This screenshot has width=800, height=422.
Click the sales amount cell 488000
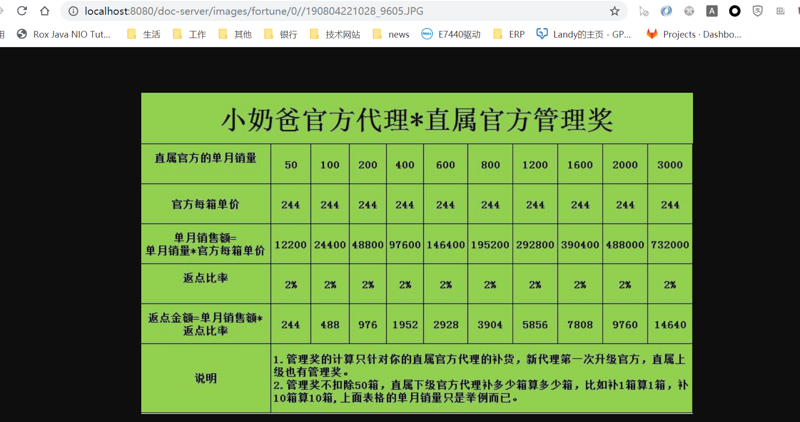tap(625, 244)
